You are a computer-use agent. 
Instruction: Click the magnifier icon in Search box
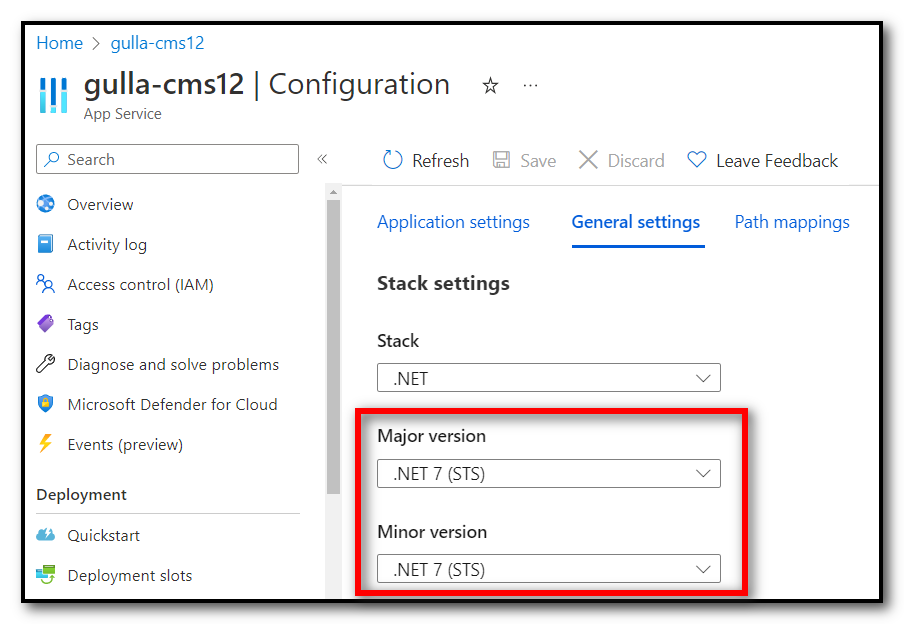52,159
